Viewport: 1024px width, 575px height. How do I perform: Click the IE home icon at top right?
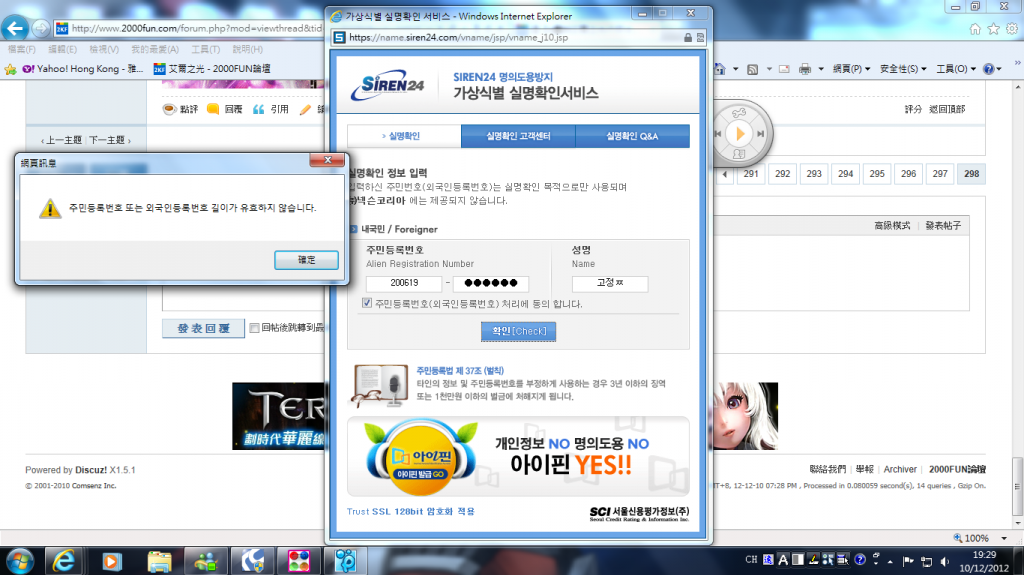(975, 29)
